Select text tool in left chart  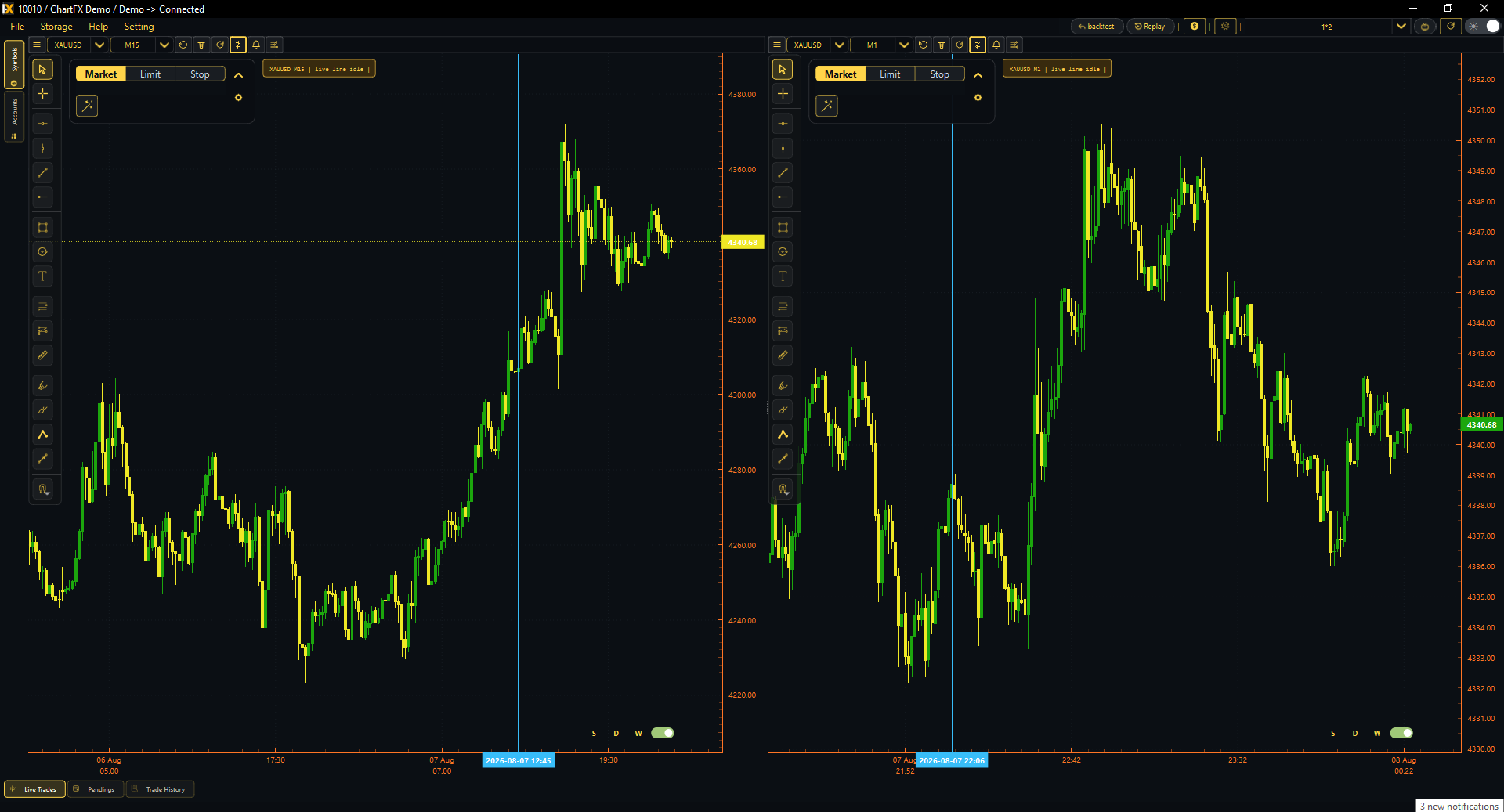[43, 276]
